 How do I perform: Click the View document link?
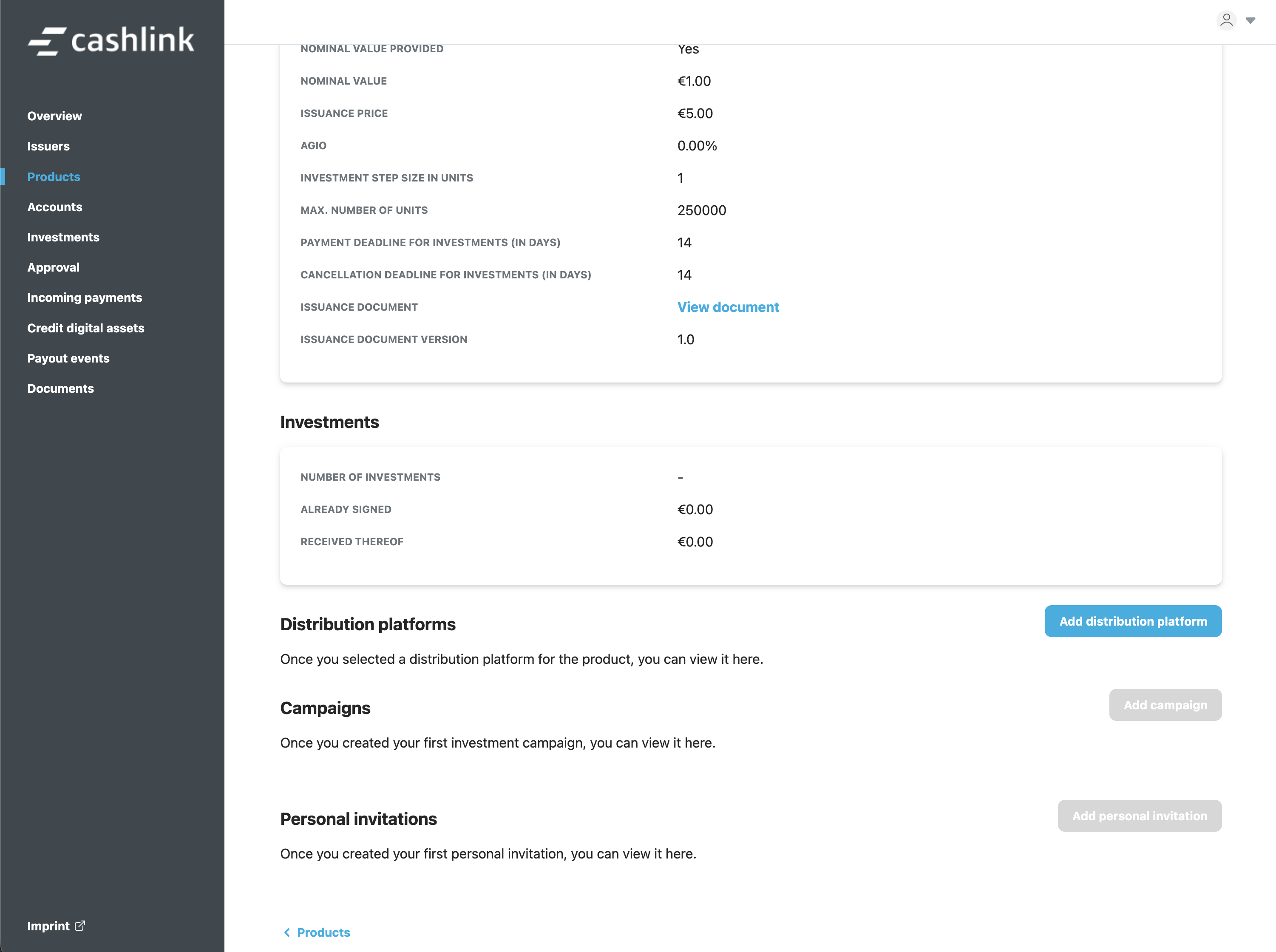pyautogui.click(x=728, y=307)
